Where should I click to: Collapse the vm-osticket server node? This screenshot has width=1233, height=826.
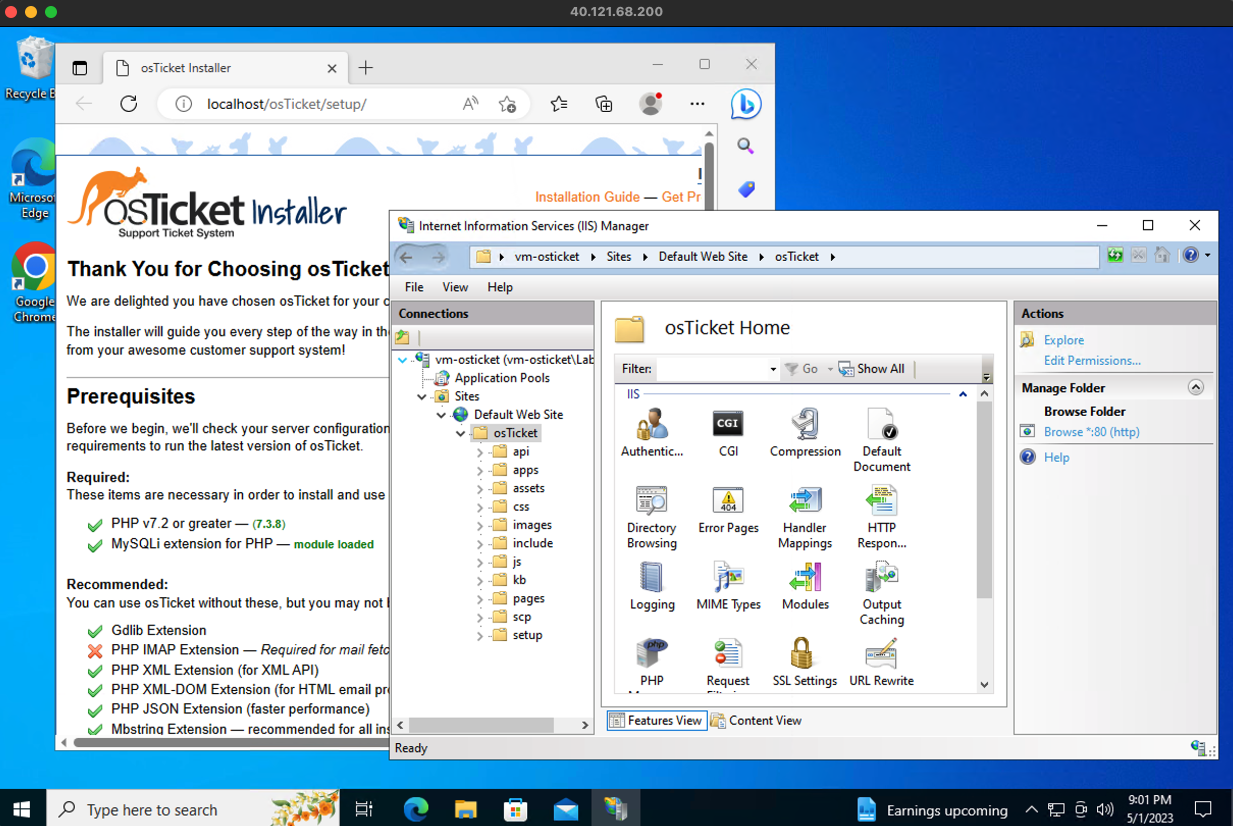pos(403,360)
